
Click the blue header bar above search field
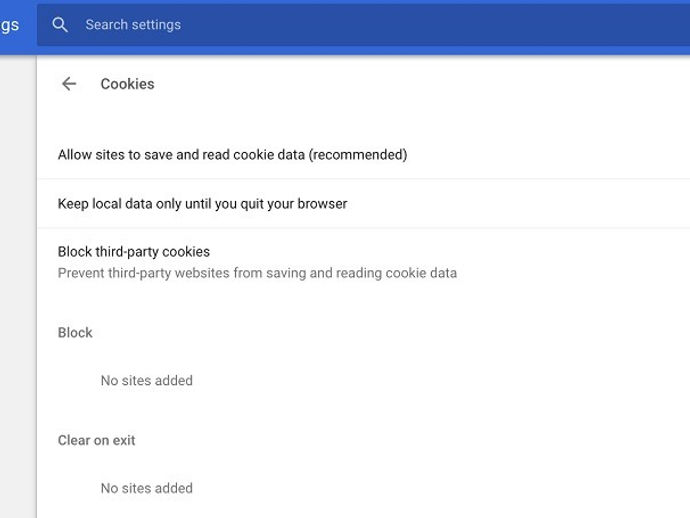[363, 2]
